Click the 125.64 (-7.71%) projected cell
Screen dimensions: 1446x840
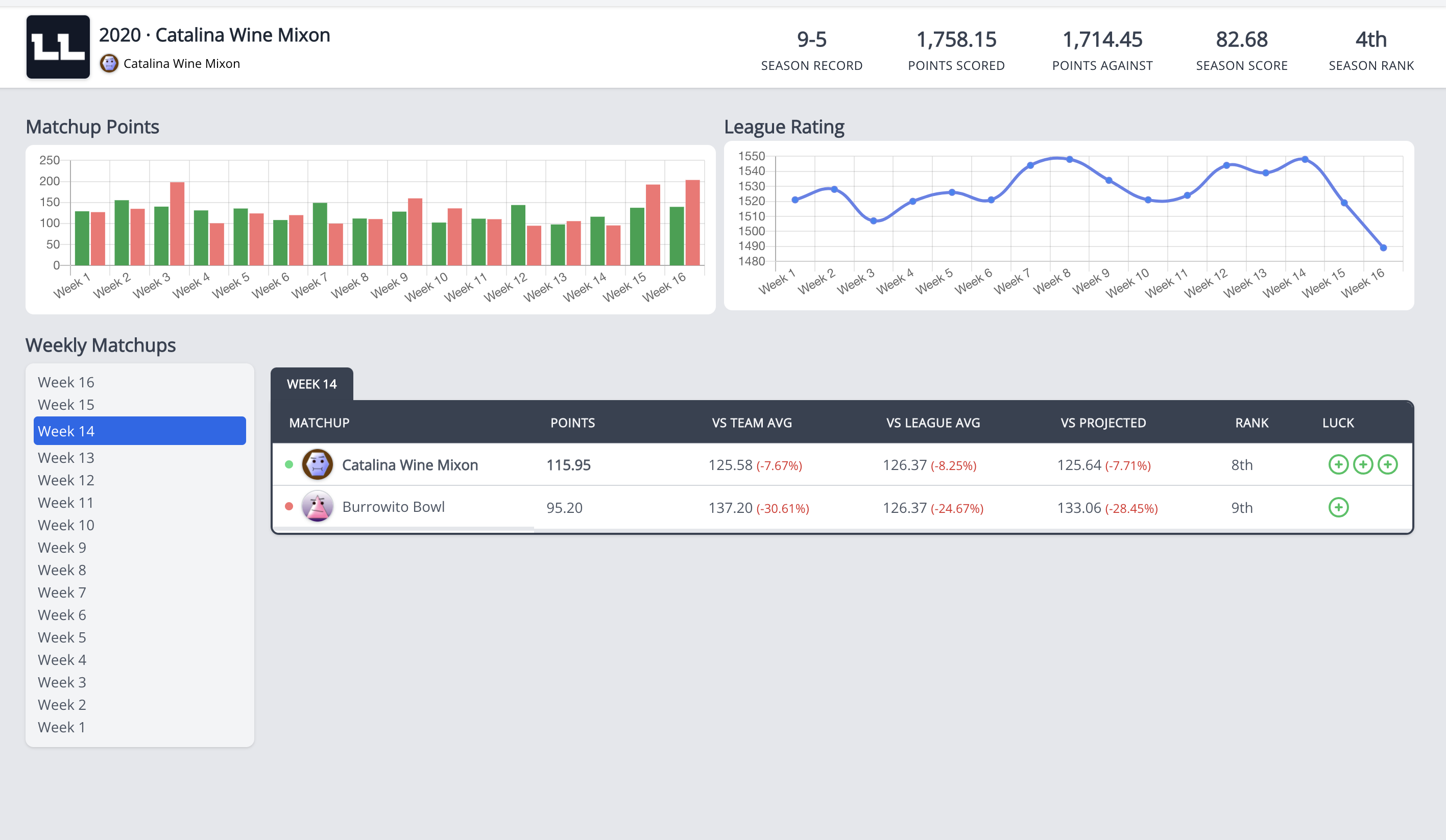pos(1104,465)
